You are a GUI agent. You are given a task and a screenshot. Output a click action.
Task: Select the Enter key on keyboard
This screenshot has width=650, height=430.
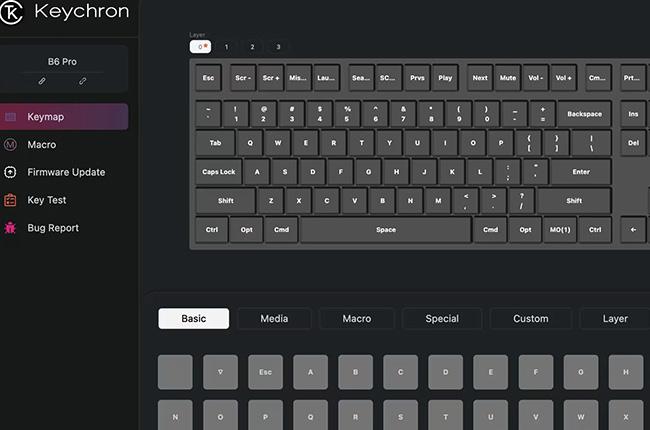(581, 172)
